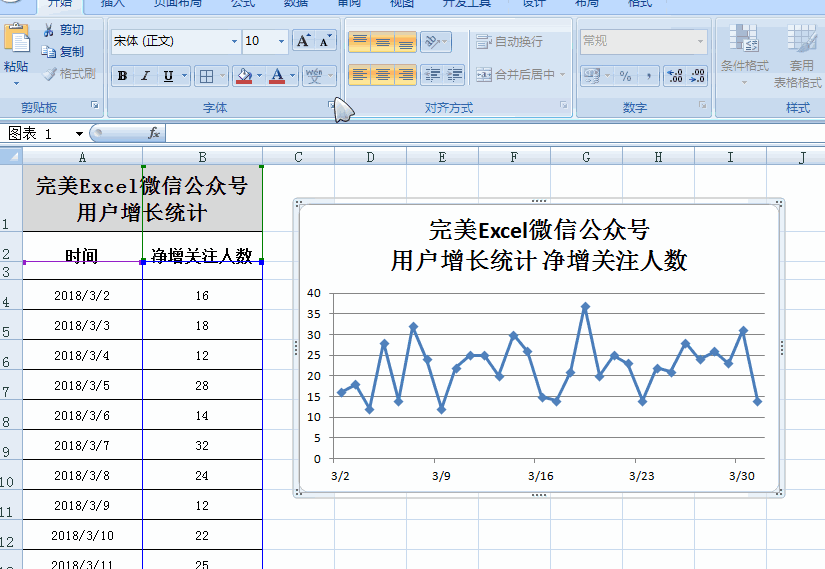Click the Wrap Text (自动换行) button

pos(509,42)
